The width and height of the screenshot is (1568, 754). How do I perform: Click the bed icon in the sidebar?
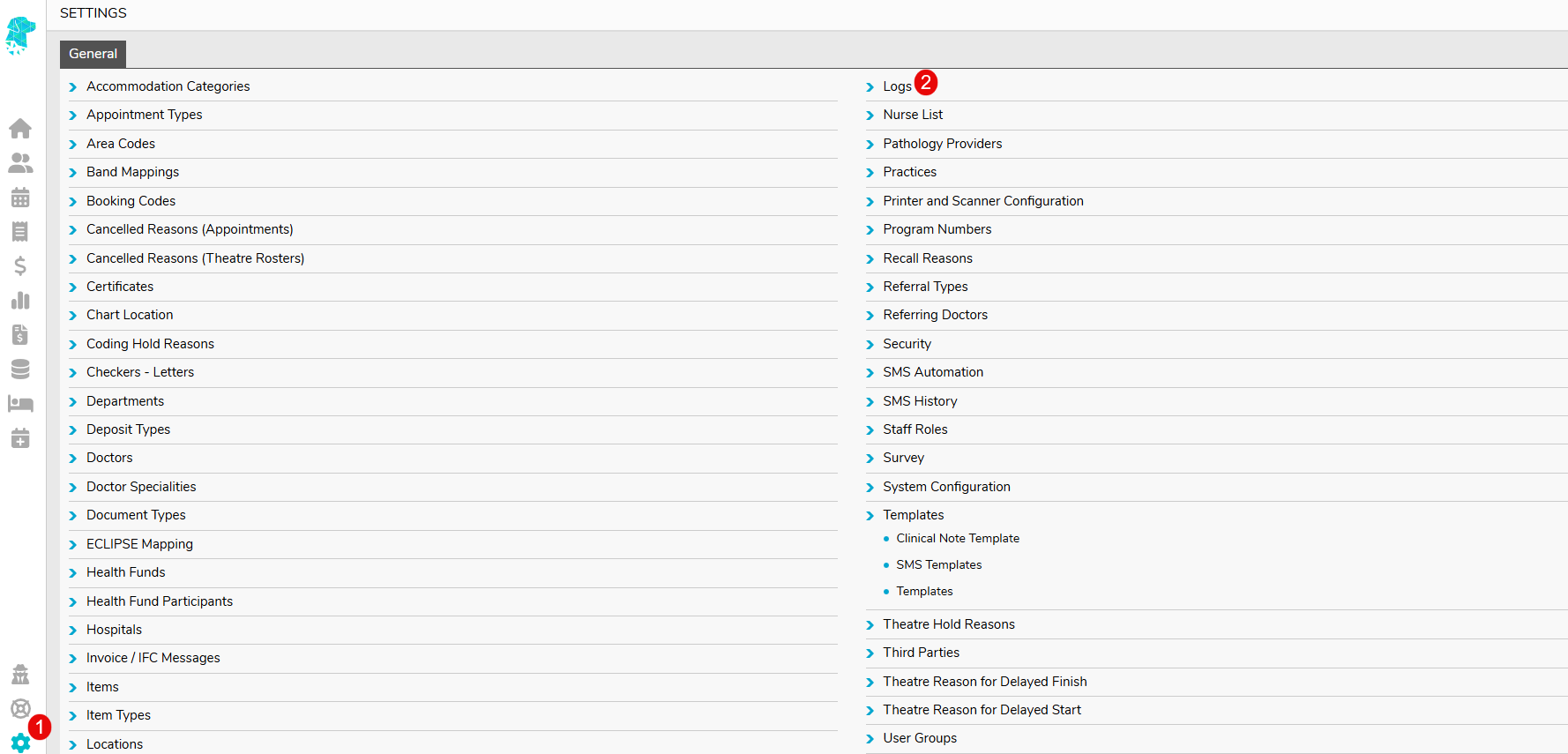[x=20, y=404]
